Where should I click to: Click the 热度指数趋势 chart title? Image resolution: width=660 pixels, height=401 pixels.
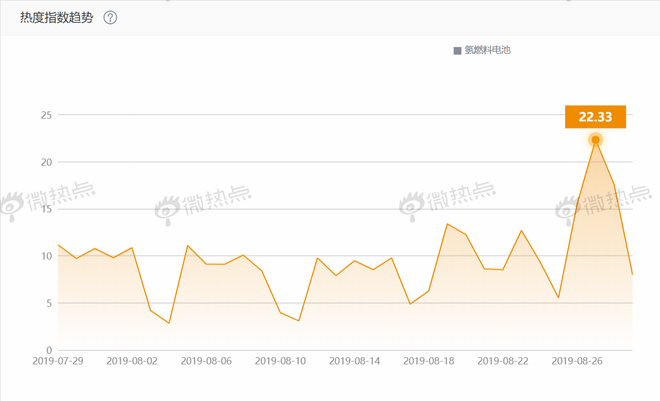(57, 18)
